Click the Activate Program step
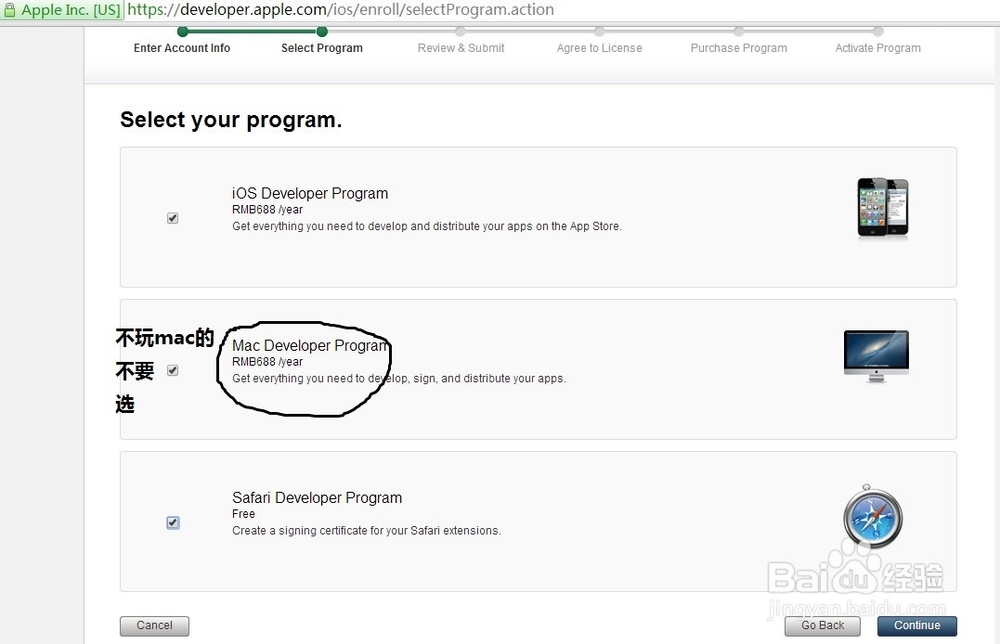 [877, 48]
